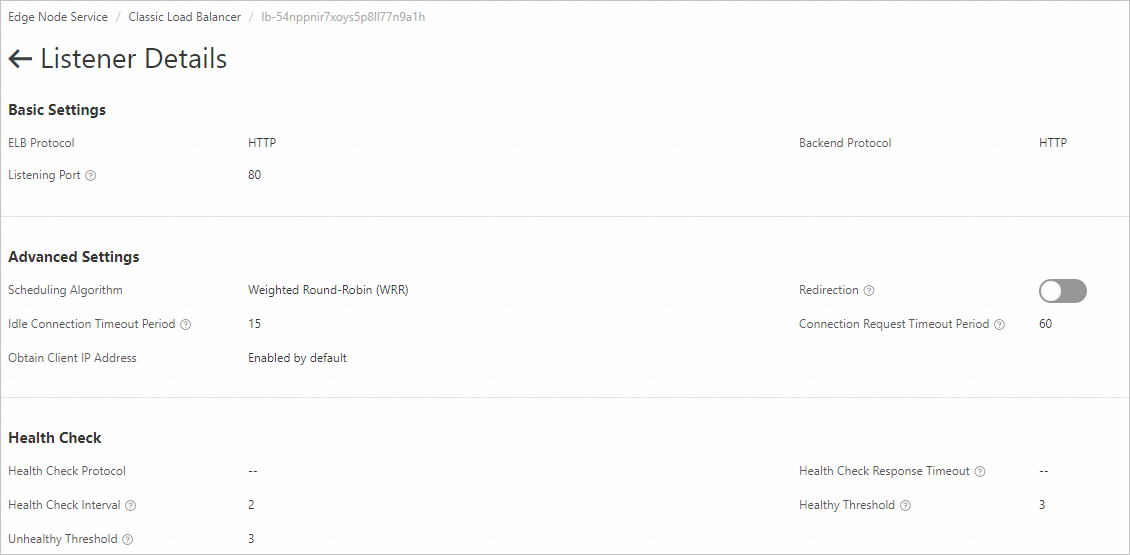Click the Enabled by default text
The image size is (1130, 555).
(297, 358)
